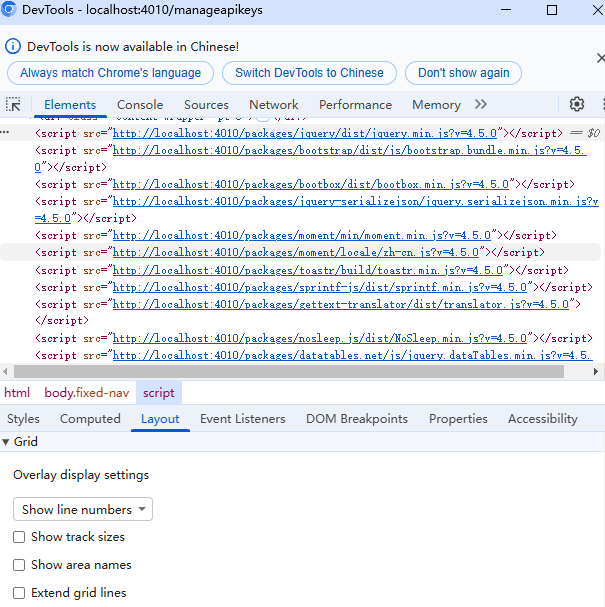Select html in the breadcrumb

[x=17, y=393]
